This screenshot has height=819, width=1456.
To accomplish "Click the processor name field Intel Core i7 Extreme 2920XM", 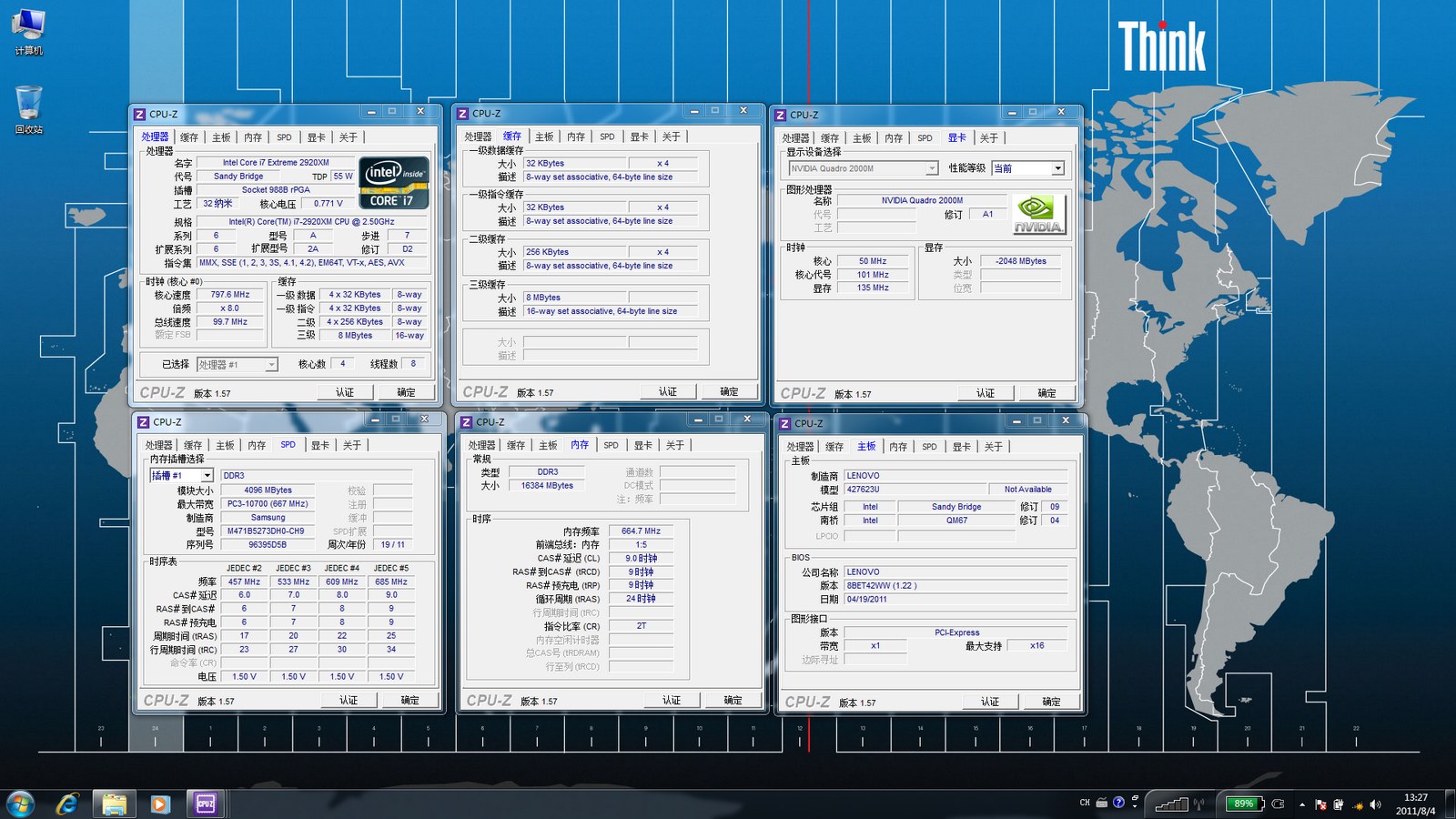I will pos(276,163).
